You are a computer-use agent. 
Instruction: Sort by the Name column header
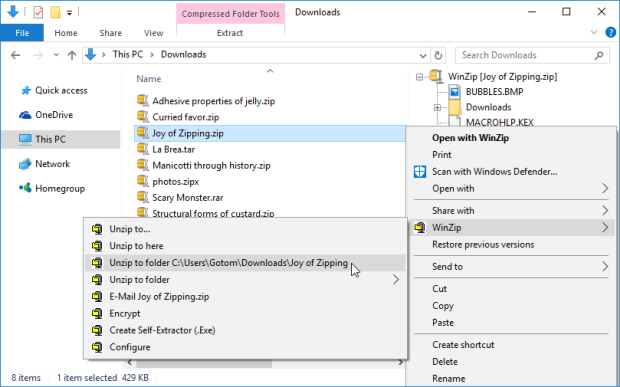149,79
